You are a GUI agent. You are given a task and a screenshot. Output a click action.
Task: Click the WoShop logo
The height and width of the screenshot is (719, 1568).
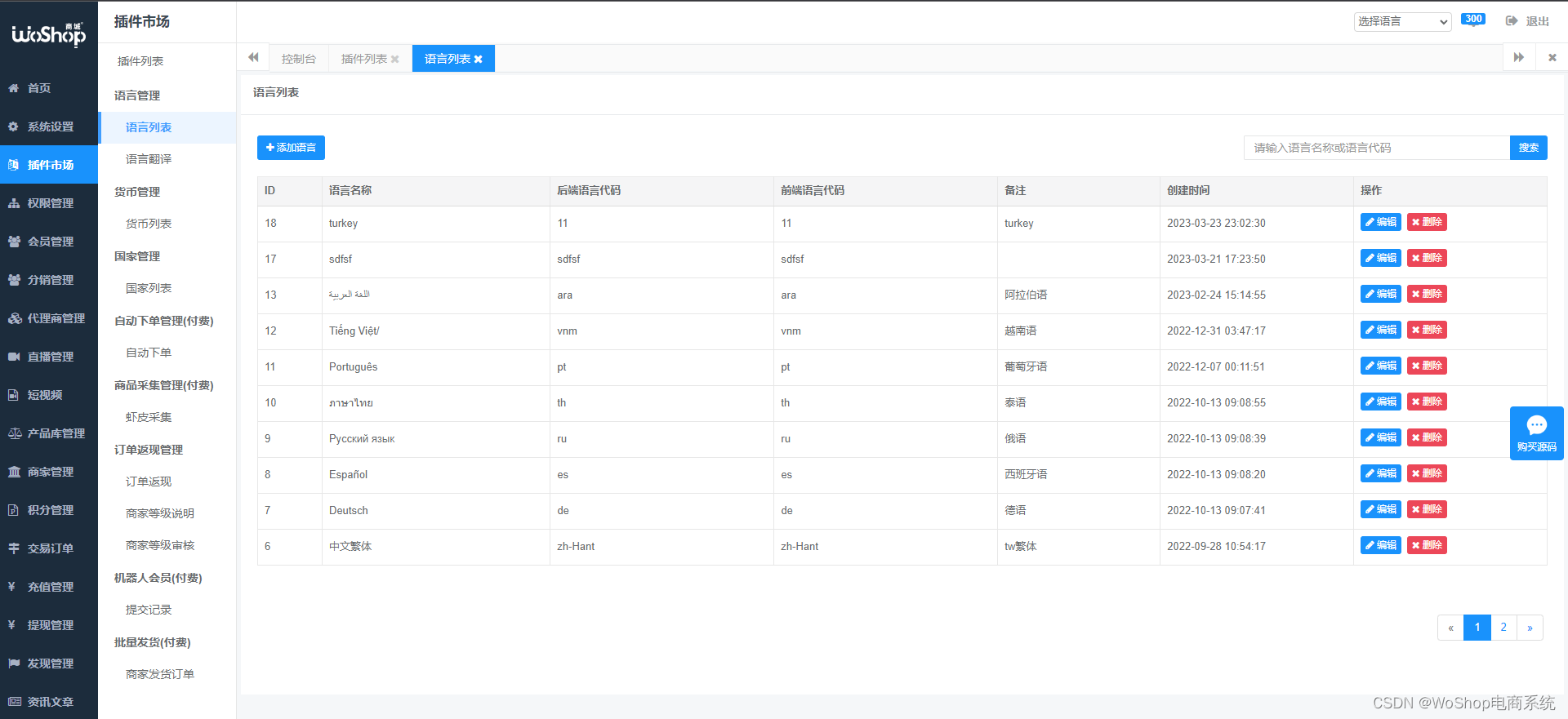click(x=49, y=34)
